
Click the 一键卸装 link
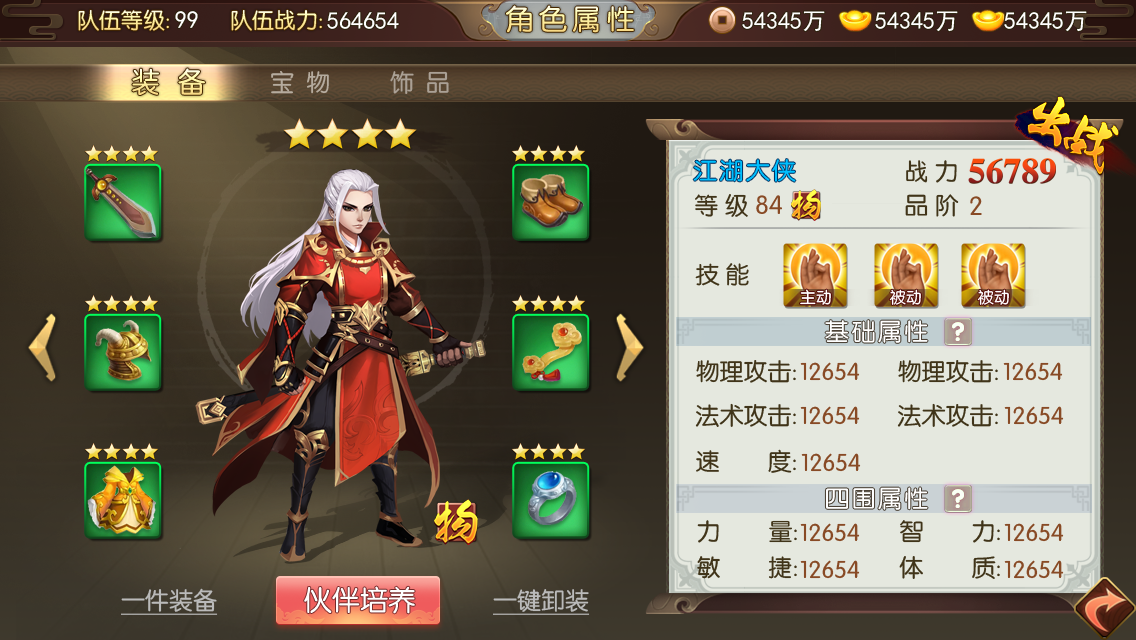[x=541, y=602]
